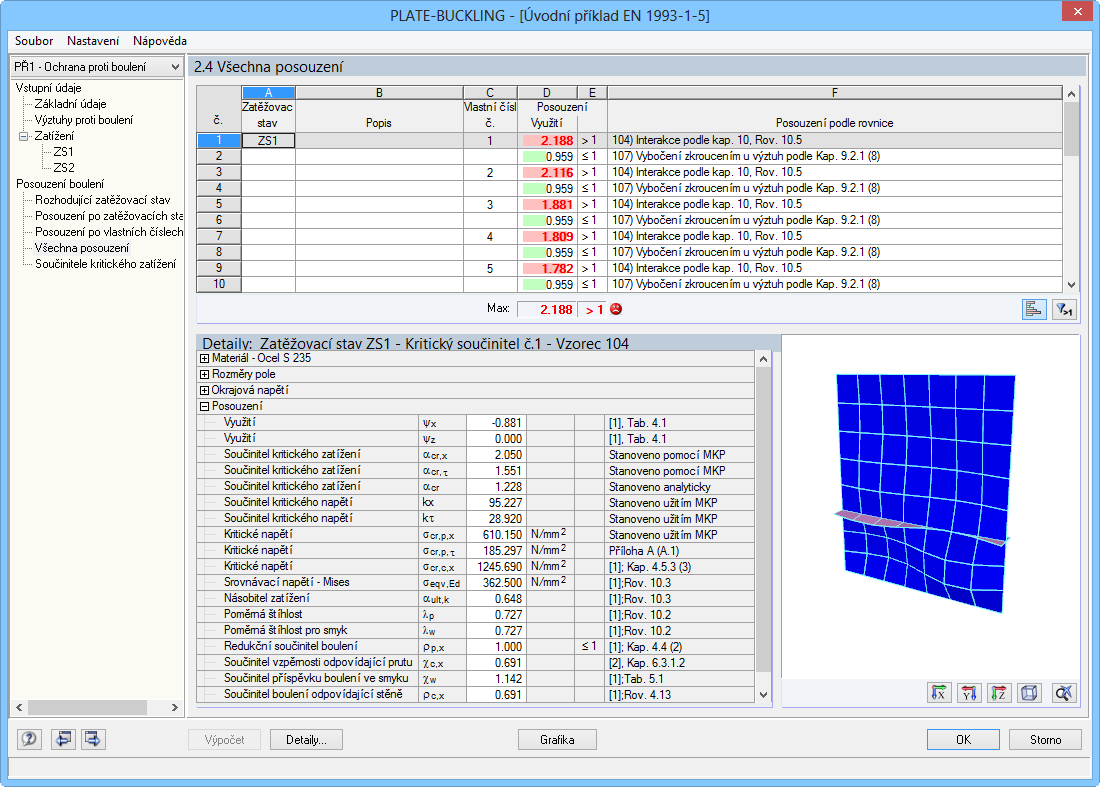
Task: Collapse the Zatížení tree node
Action: click(x=23, y=136)
